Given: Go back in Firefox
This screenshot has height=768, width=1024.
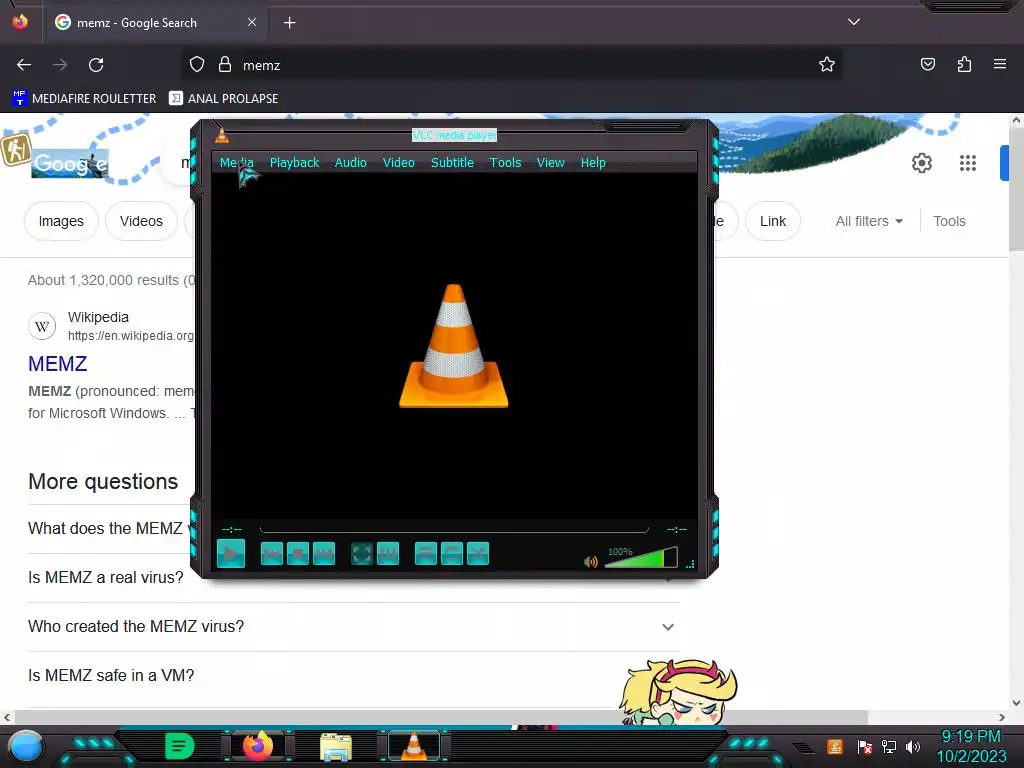Looking at the screenshot, I should click(24, 65).
